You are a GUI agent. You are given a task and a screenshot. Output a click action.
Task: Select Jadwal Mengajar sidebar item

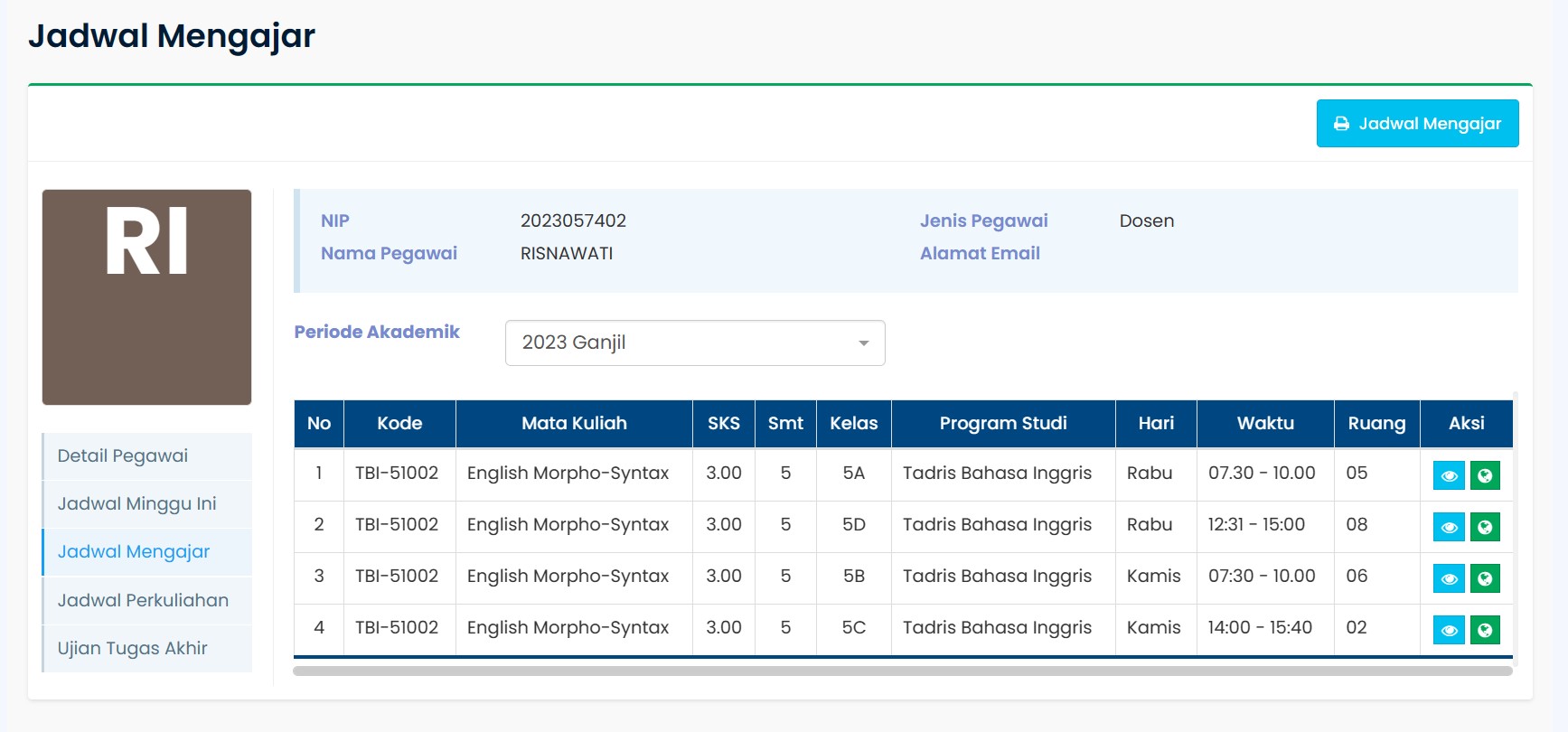(x=134, y=552)
